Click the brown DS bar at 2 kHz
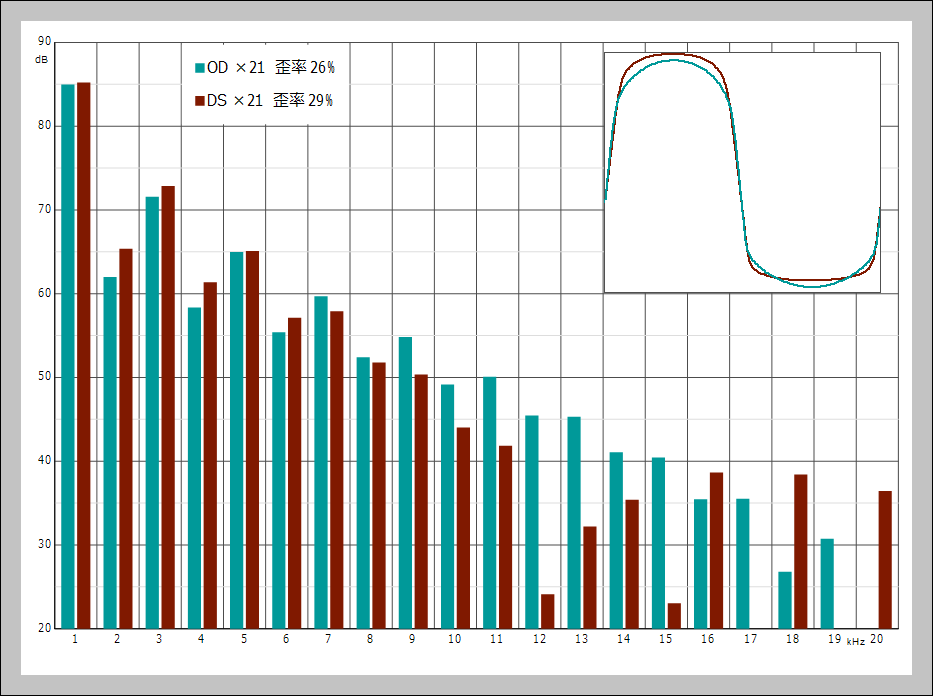 (x=126, y=438)
